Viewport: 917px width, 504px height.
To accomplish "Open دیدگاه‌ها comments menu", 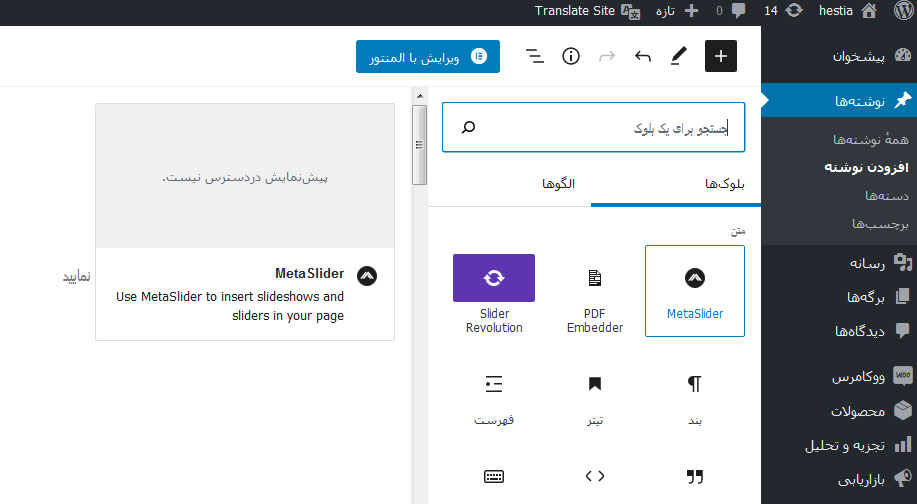I will (x=839, y=331).
